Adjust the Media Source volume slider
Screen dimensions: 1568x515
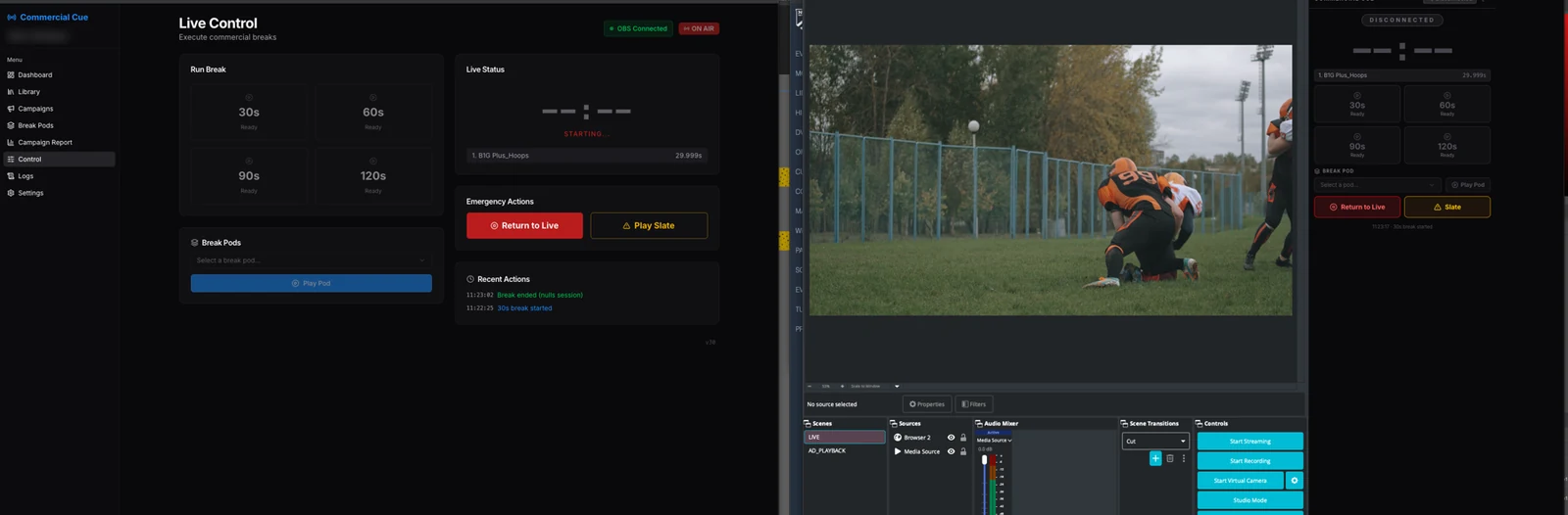(x=984, y=483)
